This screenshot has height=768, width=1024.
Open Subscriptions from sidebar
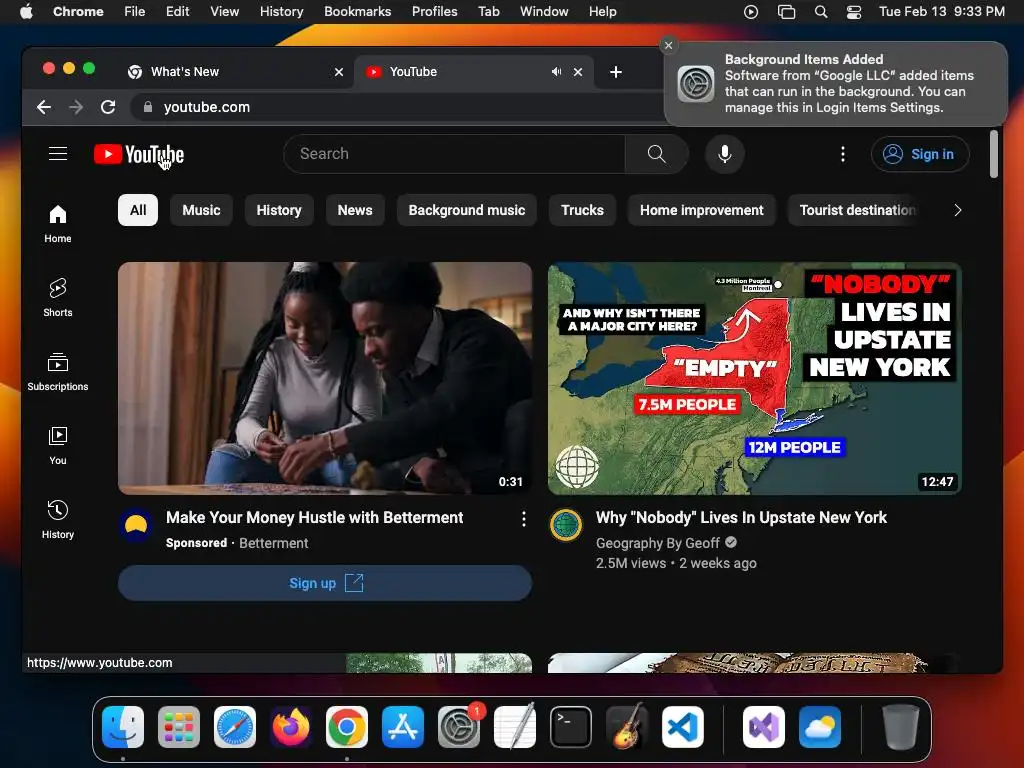(57, 371)
